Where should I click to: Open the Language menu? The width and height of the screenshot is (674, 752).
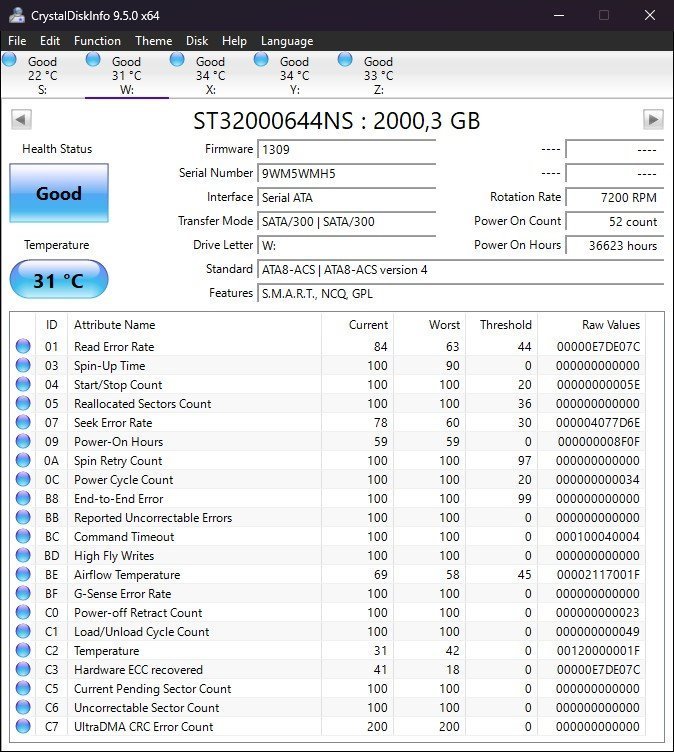tap(287, 41)
